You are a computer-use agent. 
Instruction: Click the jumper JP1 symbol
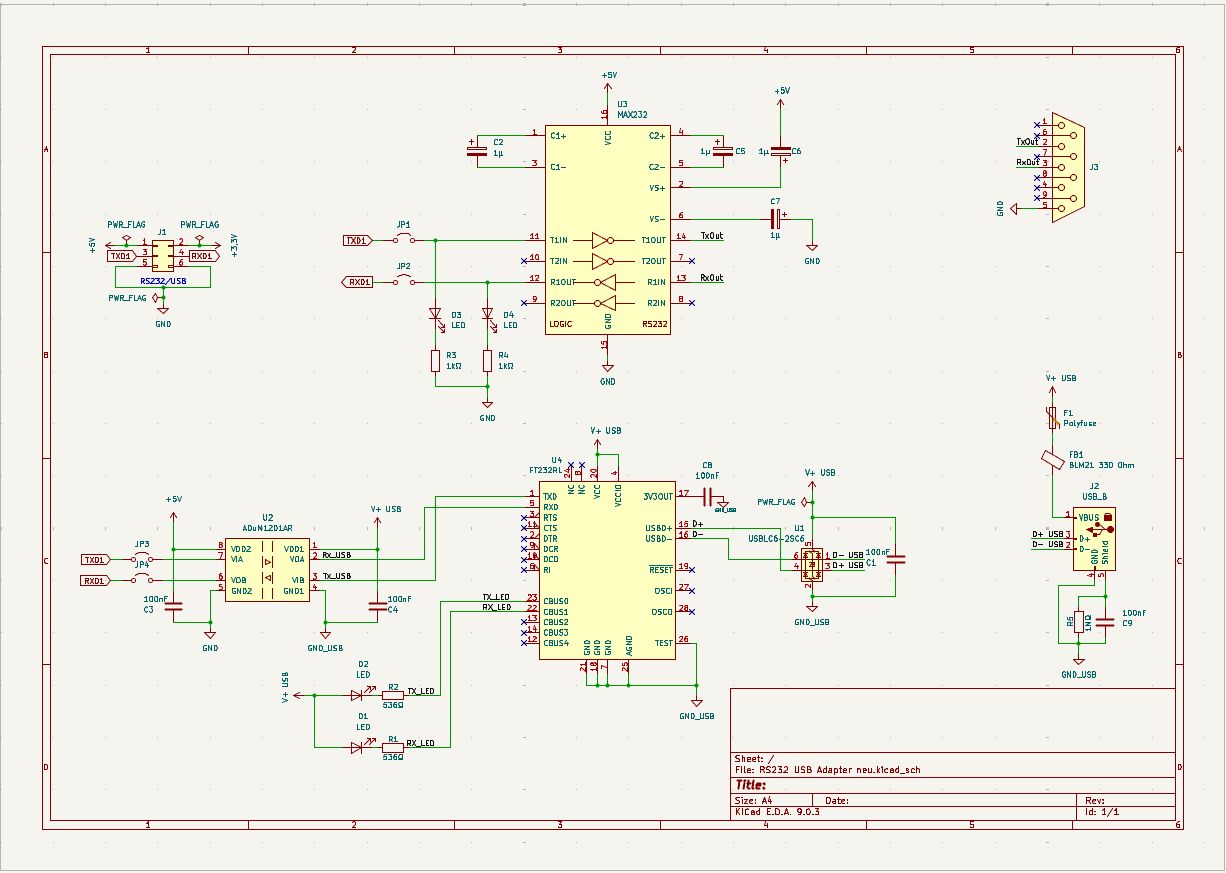coord(404,240)
